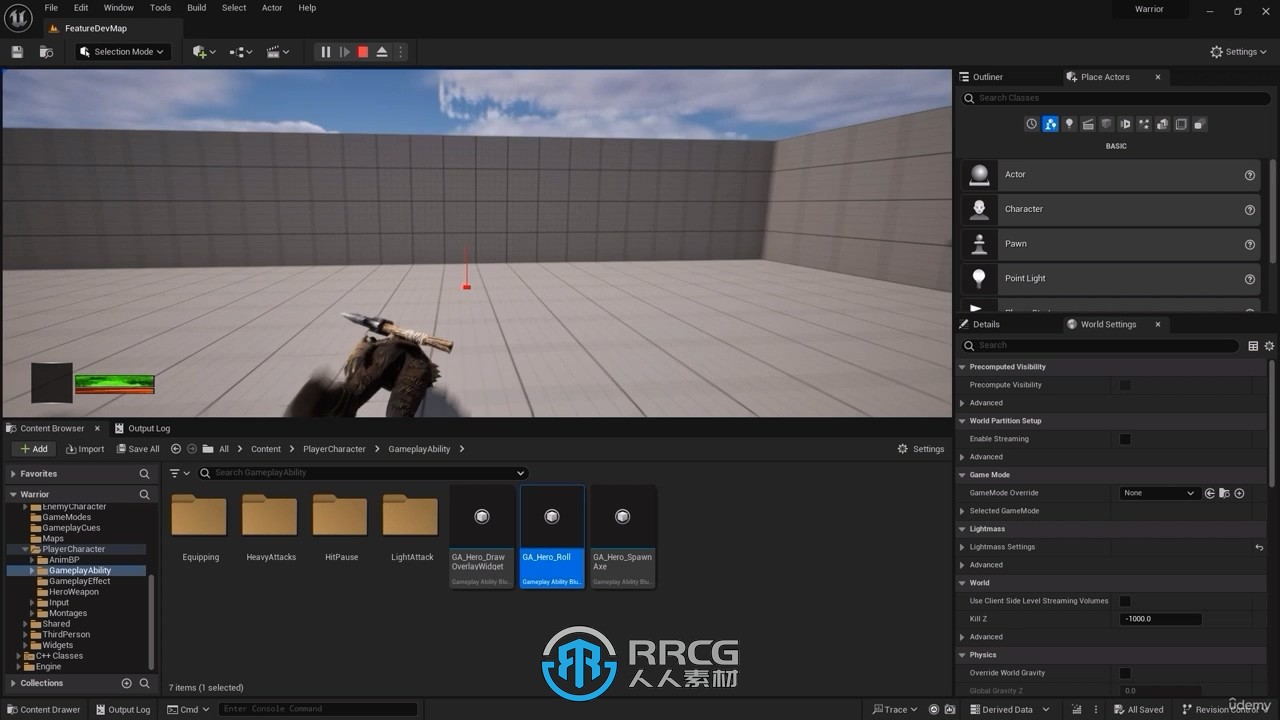Screen dimensions: 1280x720
Task: Expand the Selected GameMode row
Action: [963, 511]
